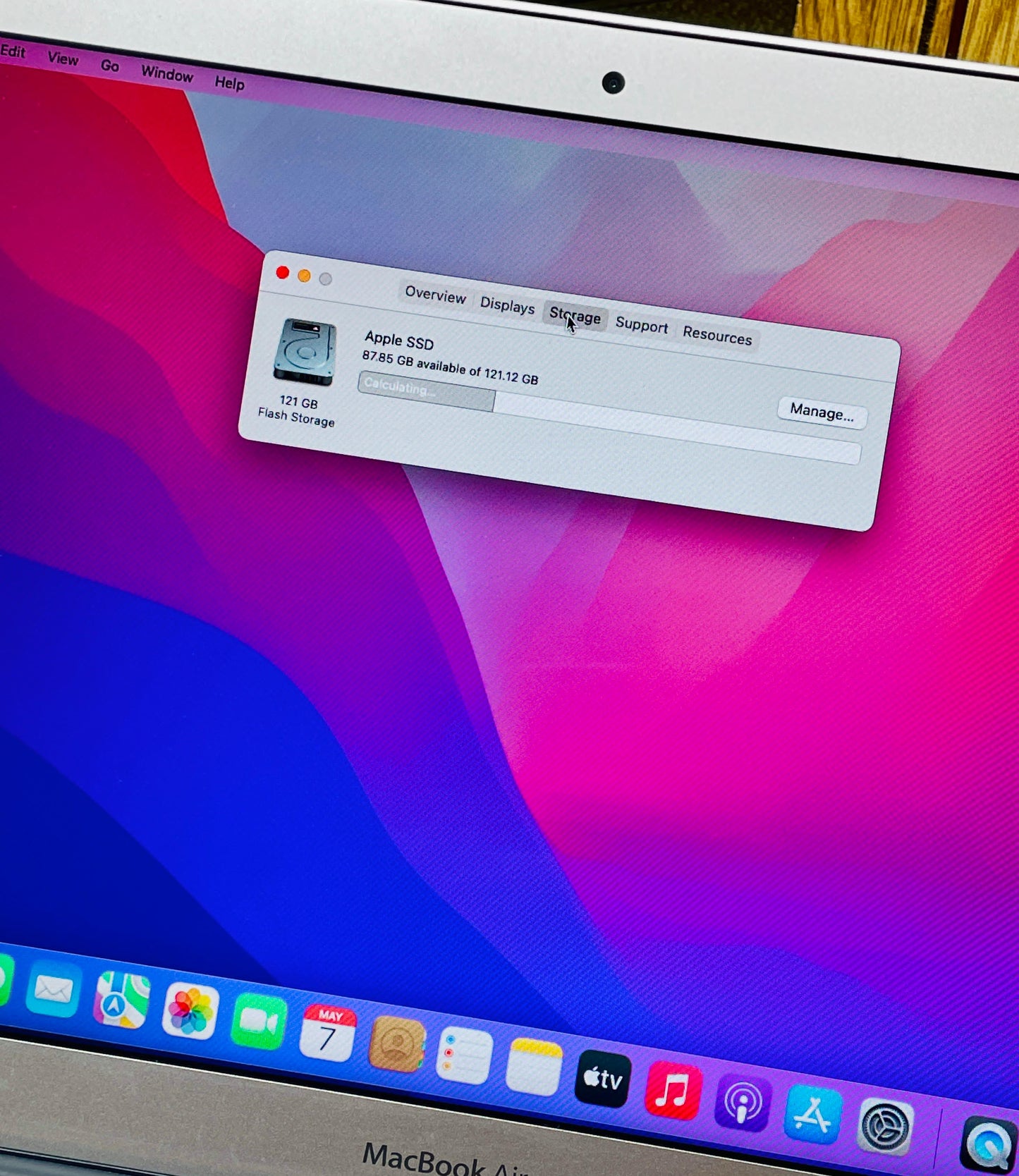Open the Music app icon
Viewport: 1019px width, 1176px height.
click(673, 1091)
